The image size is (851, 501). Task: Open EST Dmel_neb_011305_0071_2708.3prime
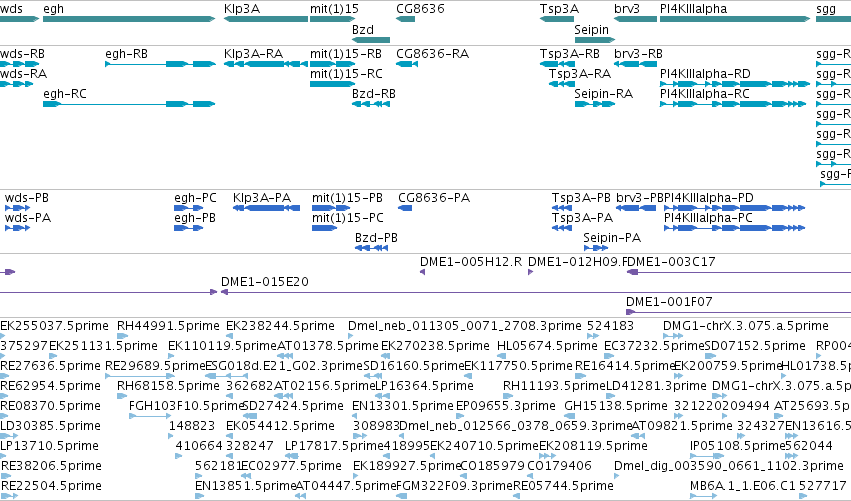coord(465,326)
